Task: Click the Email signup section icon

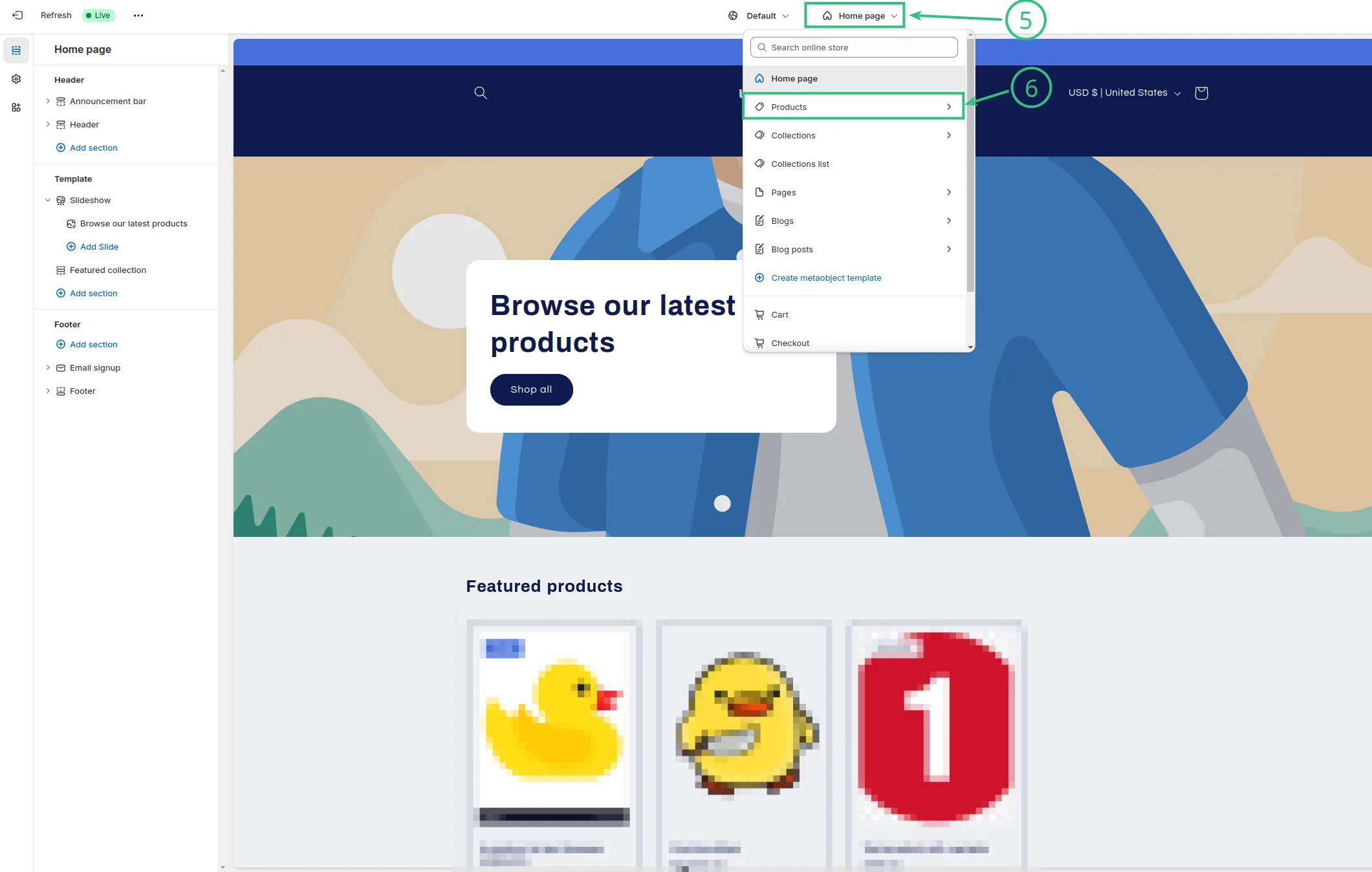Action: coord(61,368)
